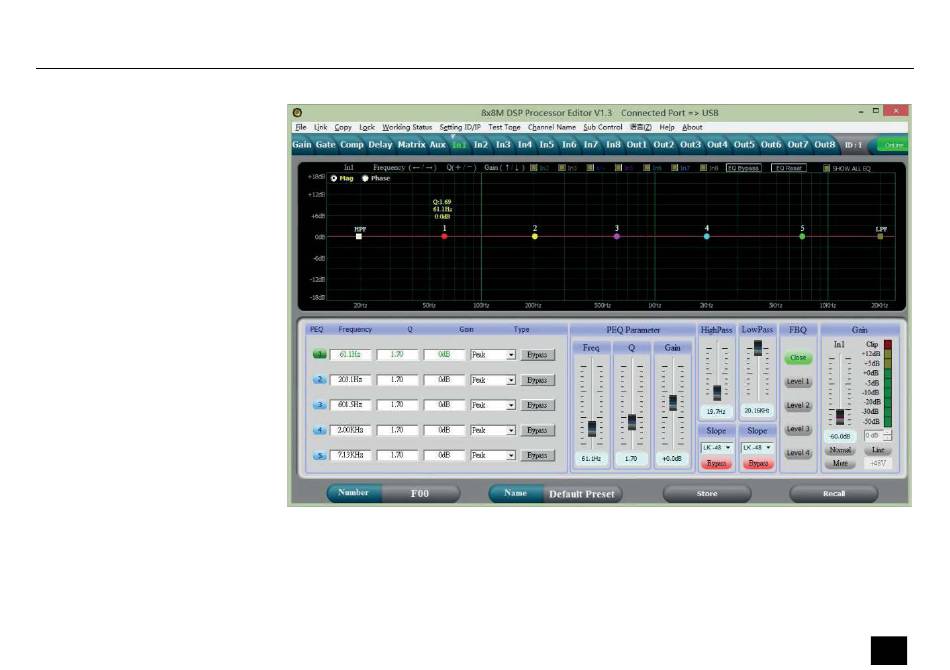Screen dimensions: 950x670
Task: Open Type dropdown for PEQ band 5
Action: pos(511,456)
